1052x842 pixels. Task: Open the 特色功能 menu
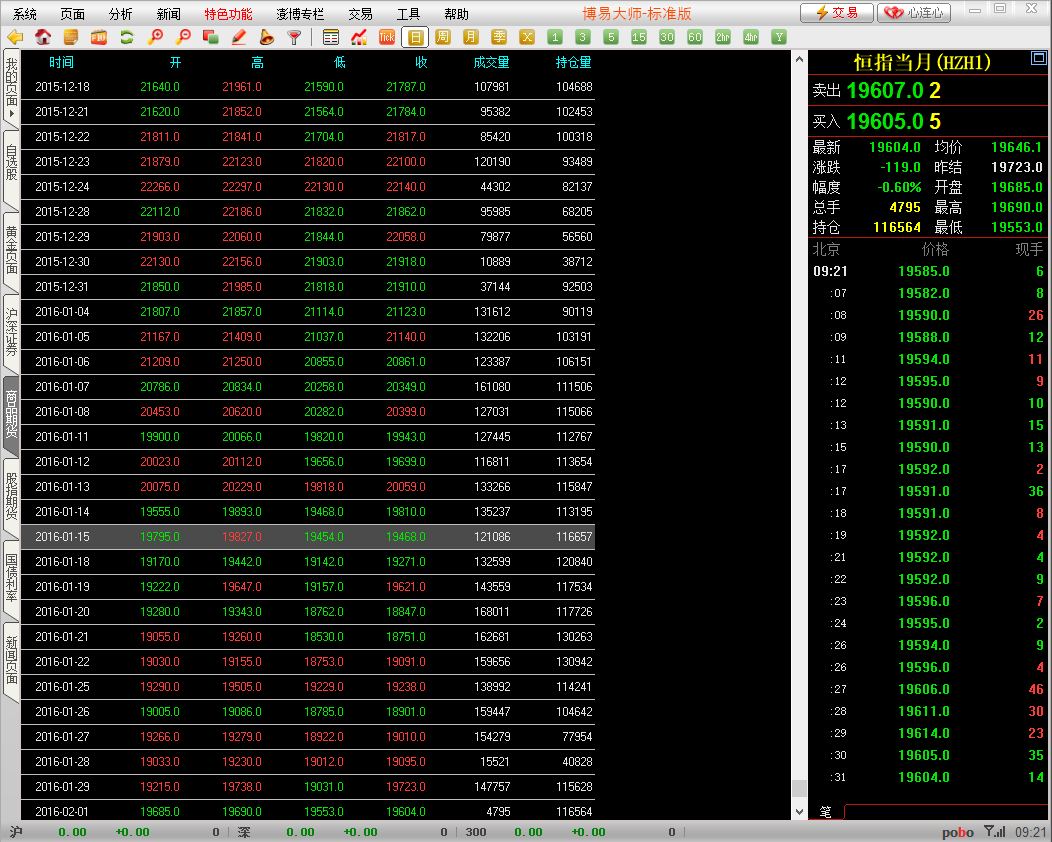coord(228,14)
